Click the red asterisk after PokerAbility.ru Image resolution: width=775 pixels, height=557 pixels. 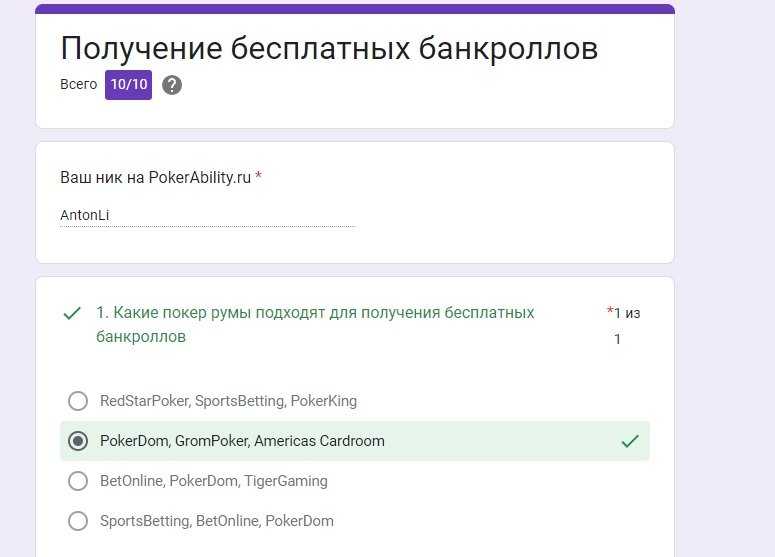[x=258, y=175]
